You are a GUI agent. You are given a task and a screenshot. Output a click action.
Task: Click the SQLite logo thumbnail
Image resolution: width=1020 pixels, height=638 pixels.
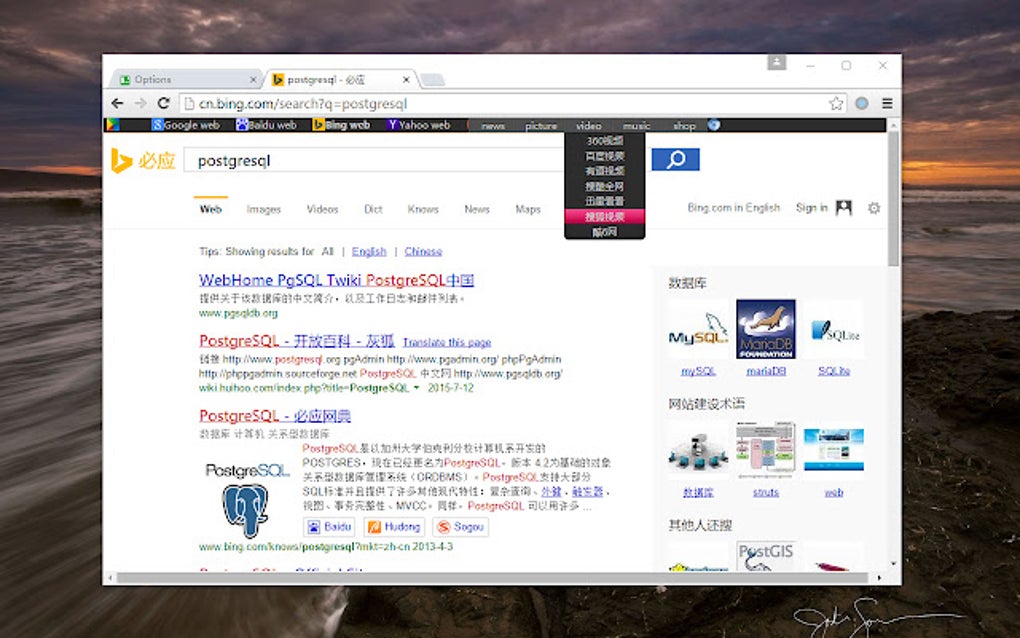[834, 329]
